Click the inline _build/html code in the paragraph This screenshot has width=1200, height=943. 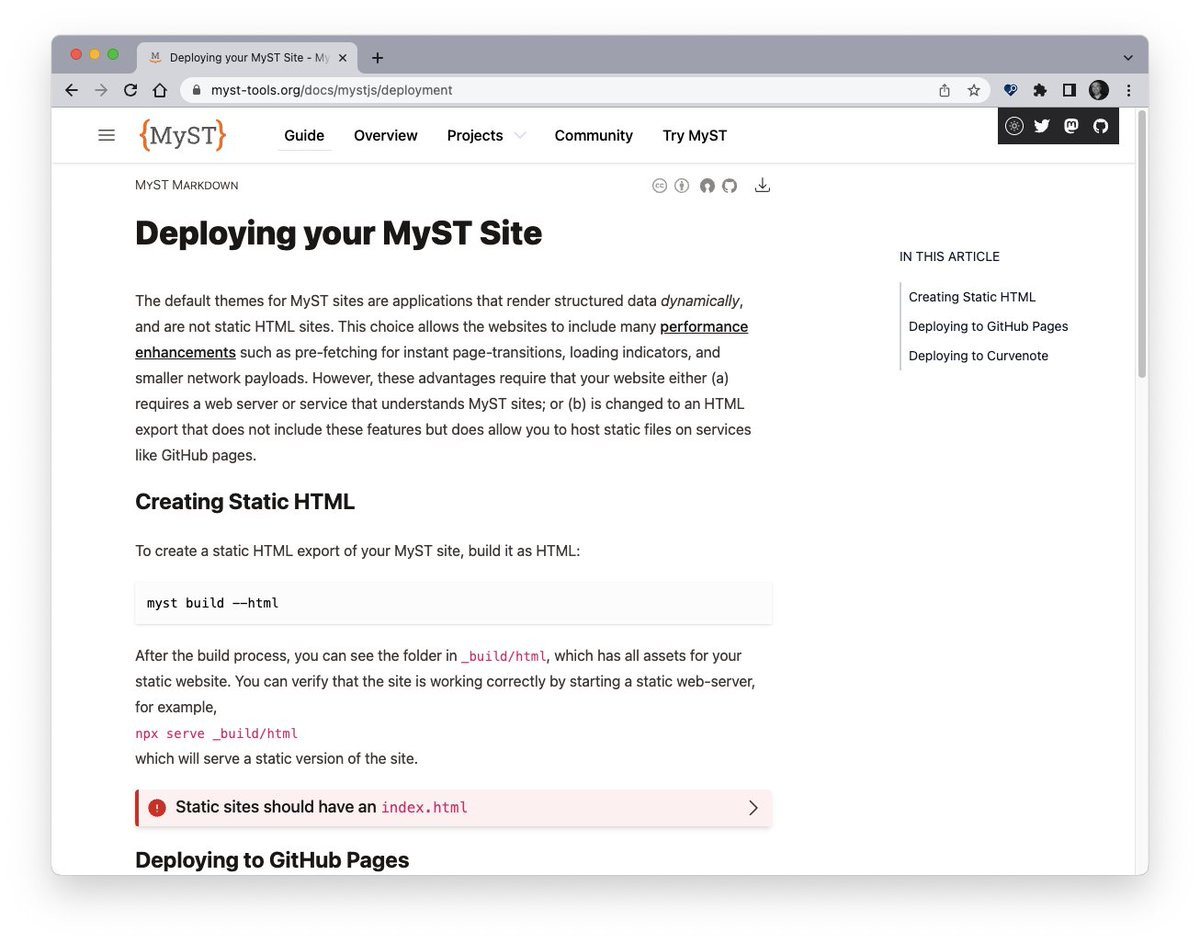504,656
